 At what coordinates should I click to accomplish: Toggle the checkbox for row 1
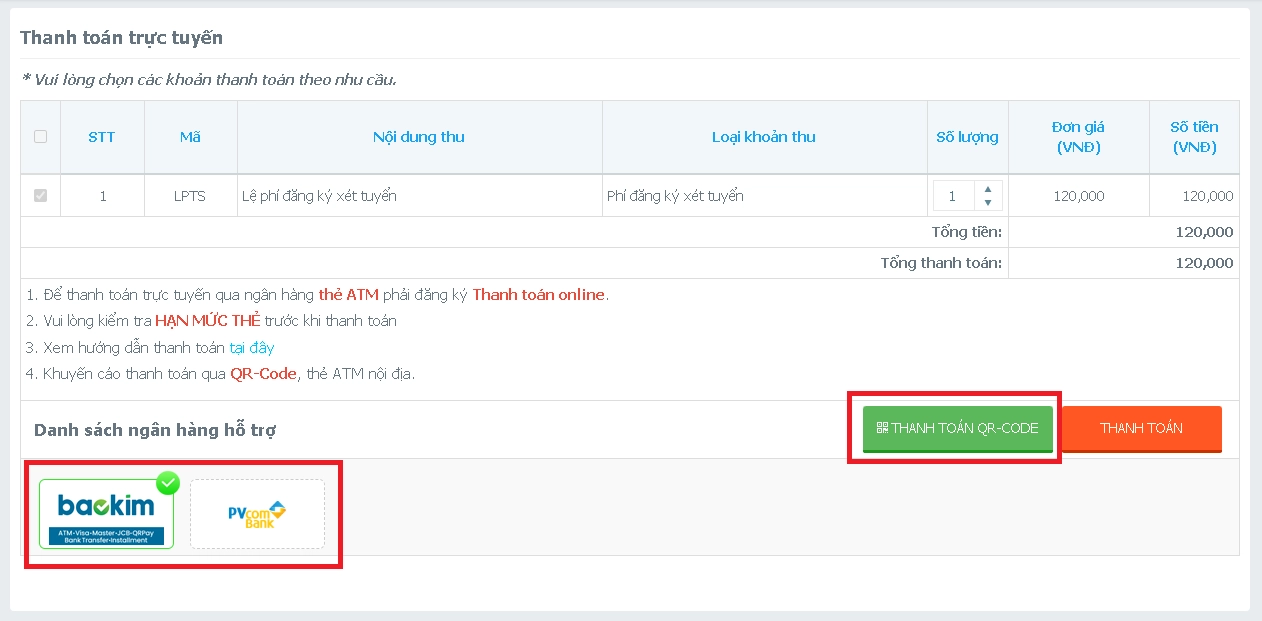(x=41, y=196)
